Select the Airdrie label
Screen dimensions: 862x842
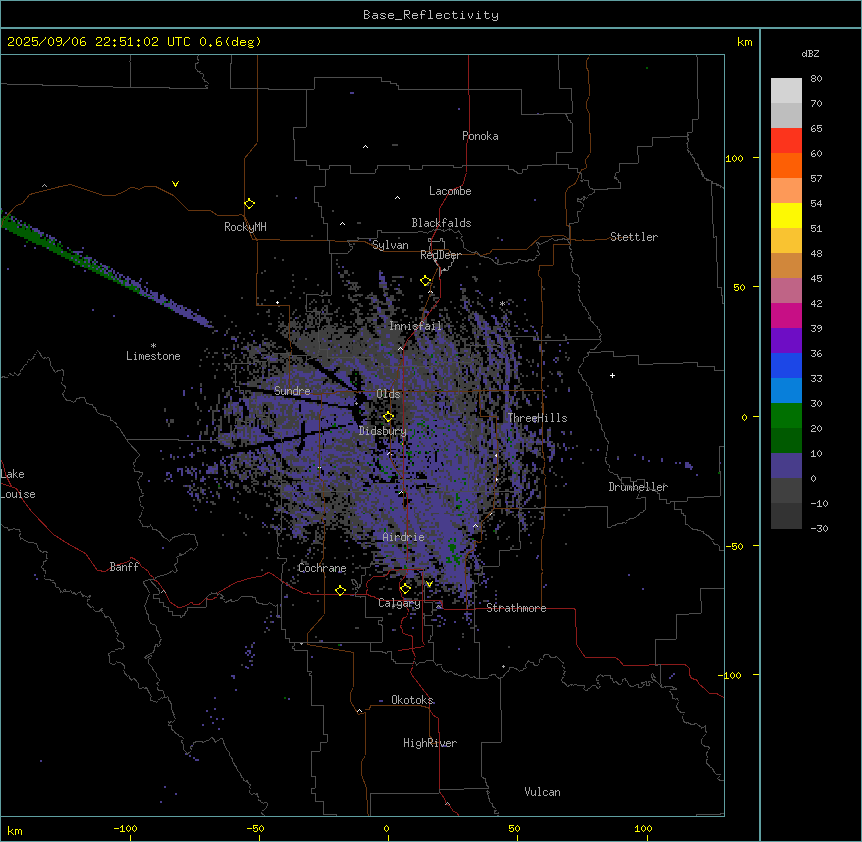click(404, 537)
